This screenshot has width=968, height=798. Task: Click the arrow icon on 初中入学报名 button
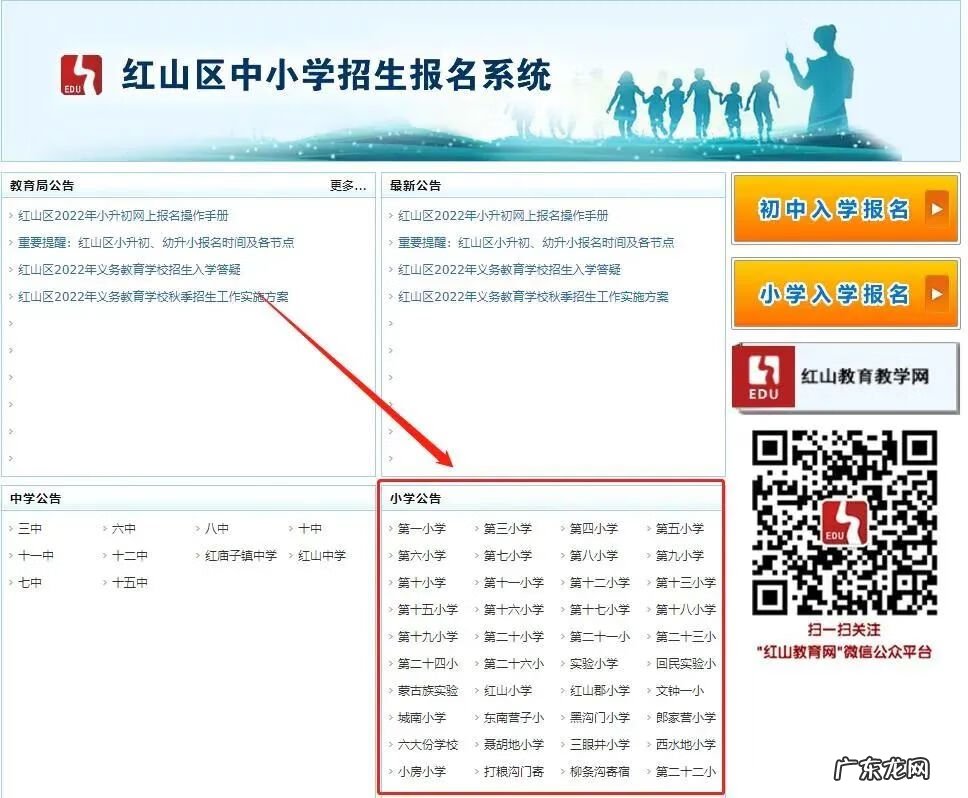[x=937, y=209]
